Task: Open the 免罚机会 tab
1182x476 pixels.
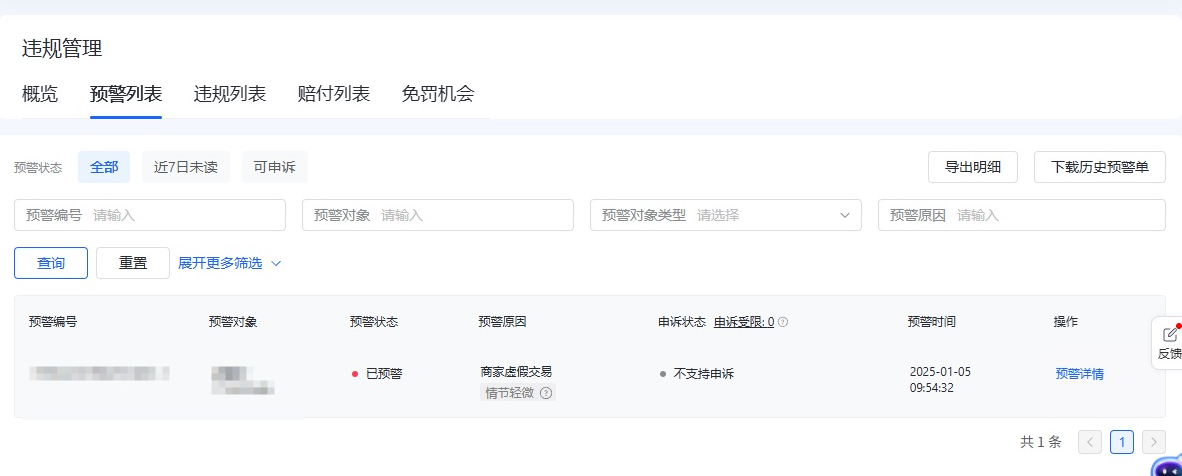Action: [x=437, y=95]
